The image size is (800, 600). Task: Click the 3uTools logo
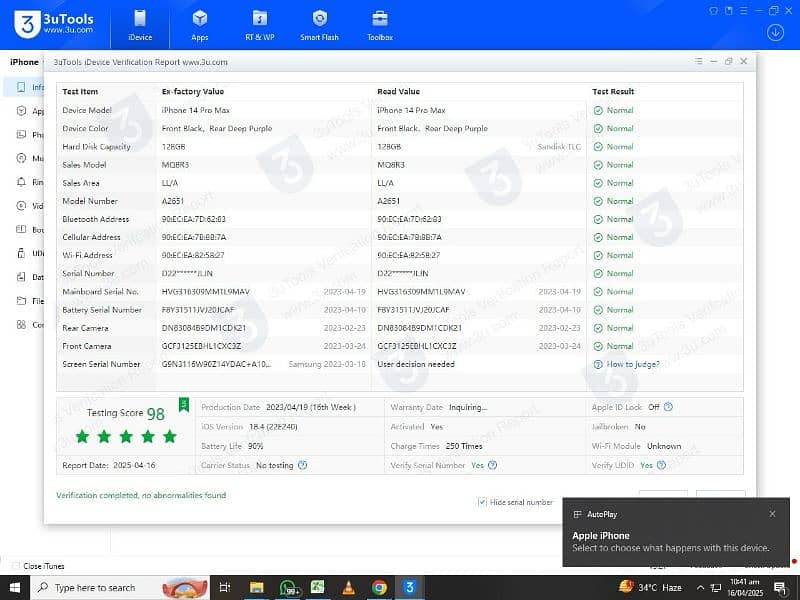[54, 23]
